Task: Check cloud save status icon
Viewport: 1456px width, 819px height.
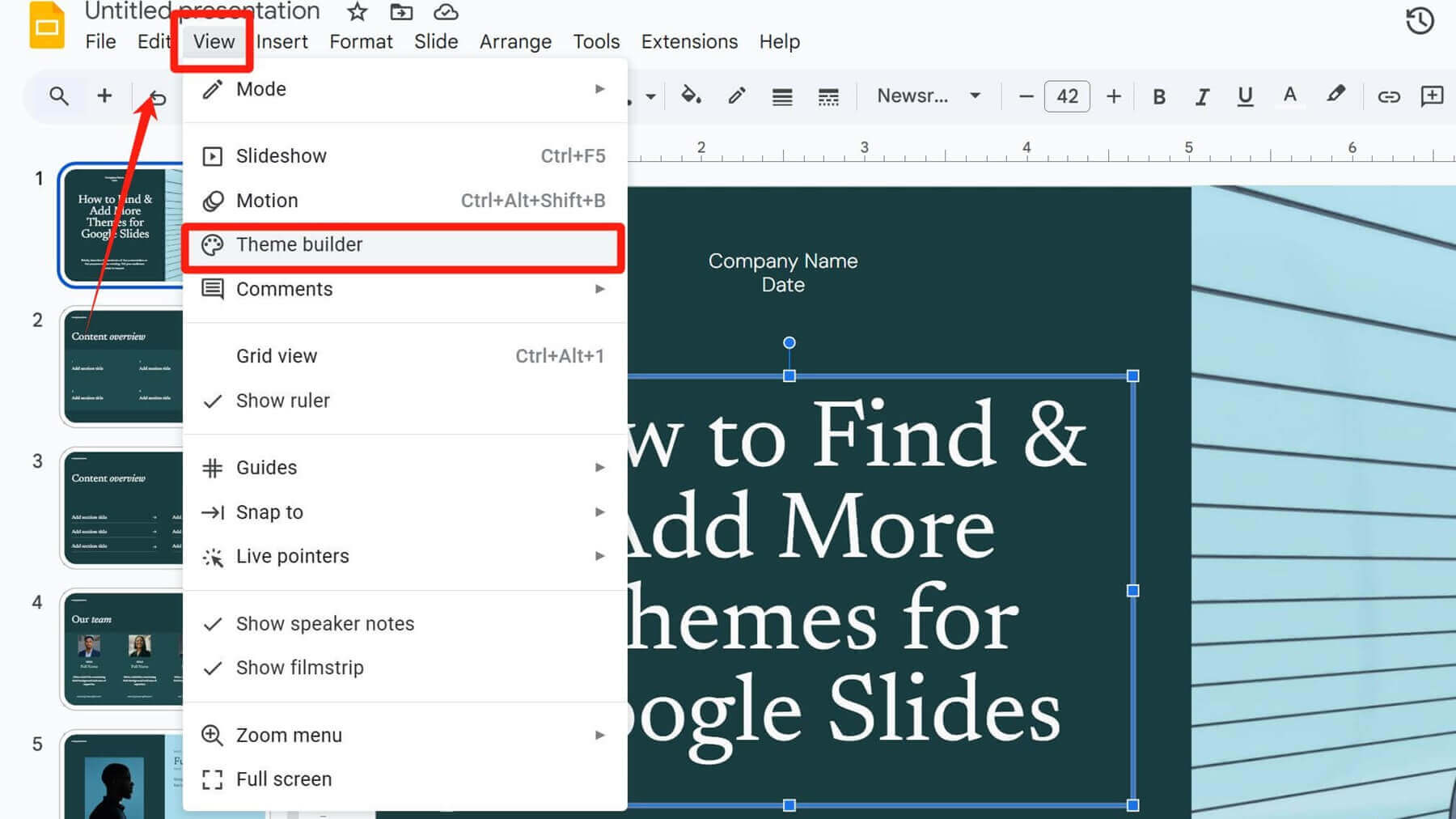Action: pyautogui.click(x=446, y=11)
